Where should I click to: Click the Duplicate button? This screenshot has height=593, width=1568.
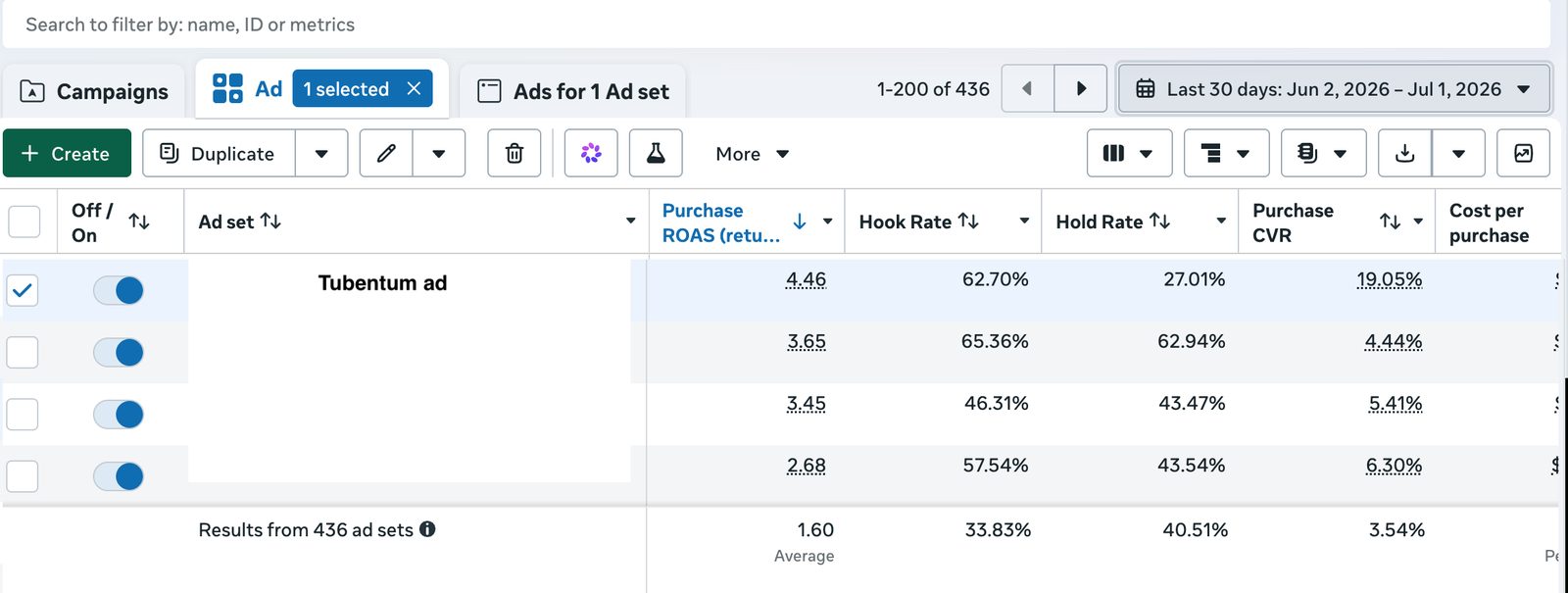click(219, 154)
